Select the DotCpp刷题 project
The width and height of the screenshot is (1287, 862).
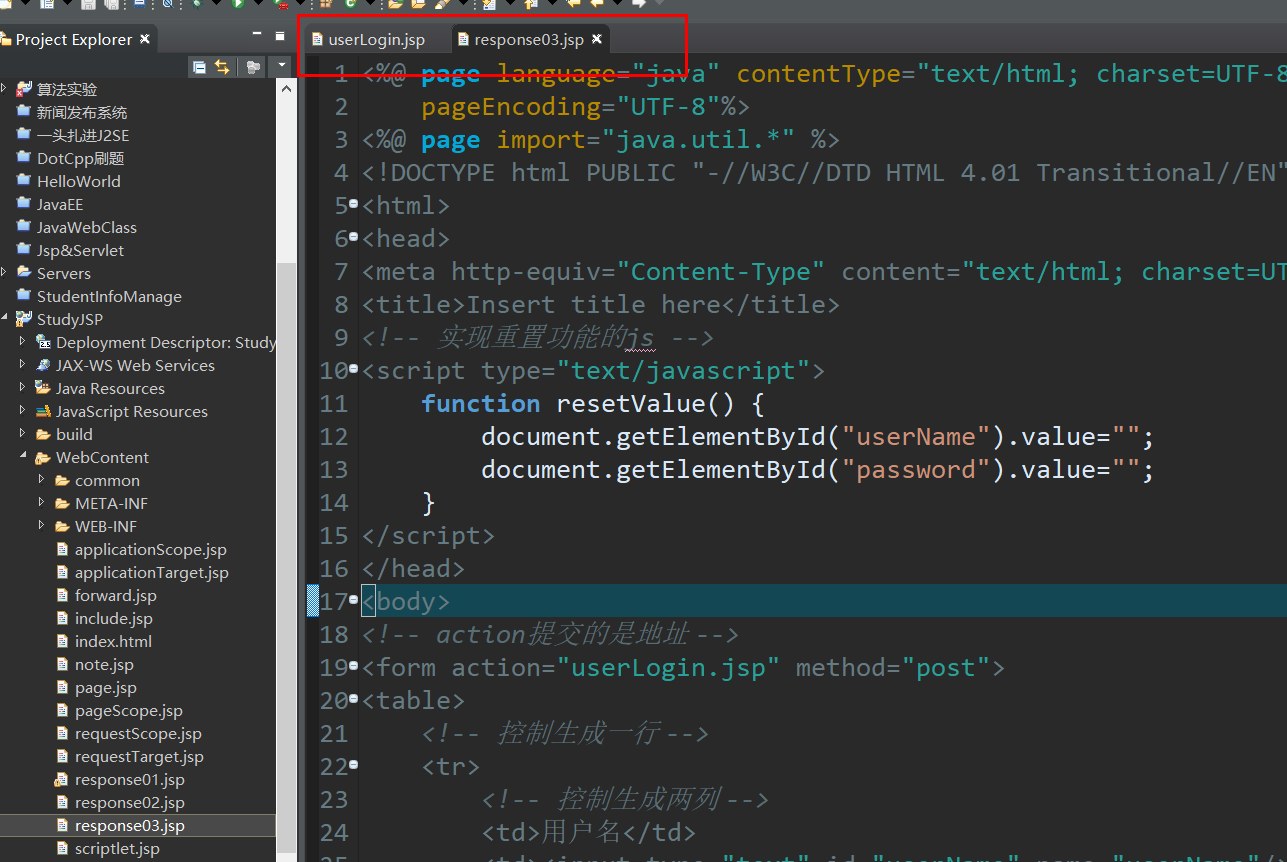click(x=80, y=158)
